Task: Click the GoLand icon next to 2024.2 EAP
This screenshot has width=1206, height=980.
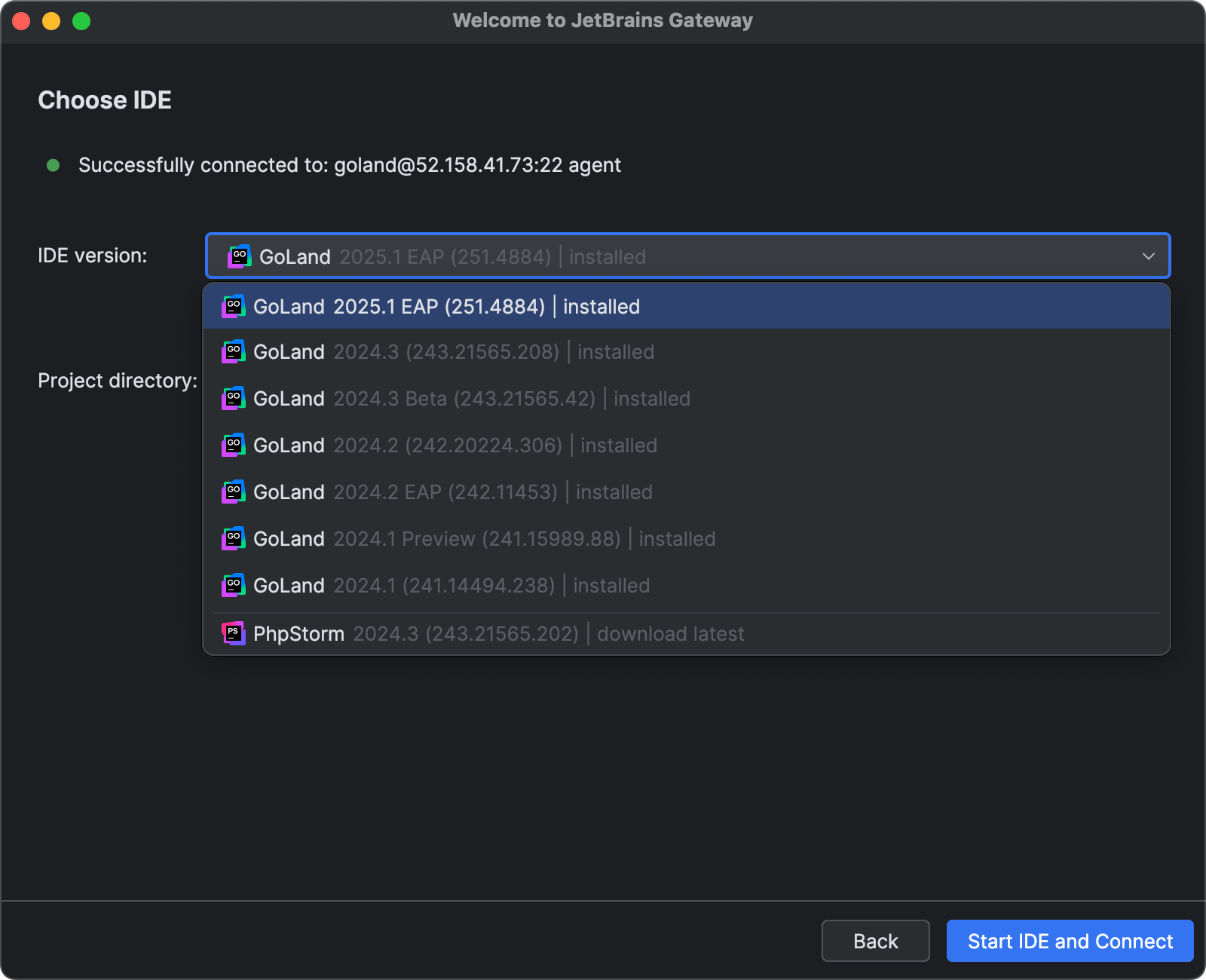Action: pyautogui.click(x=234, y=492)
